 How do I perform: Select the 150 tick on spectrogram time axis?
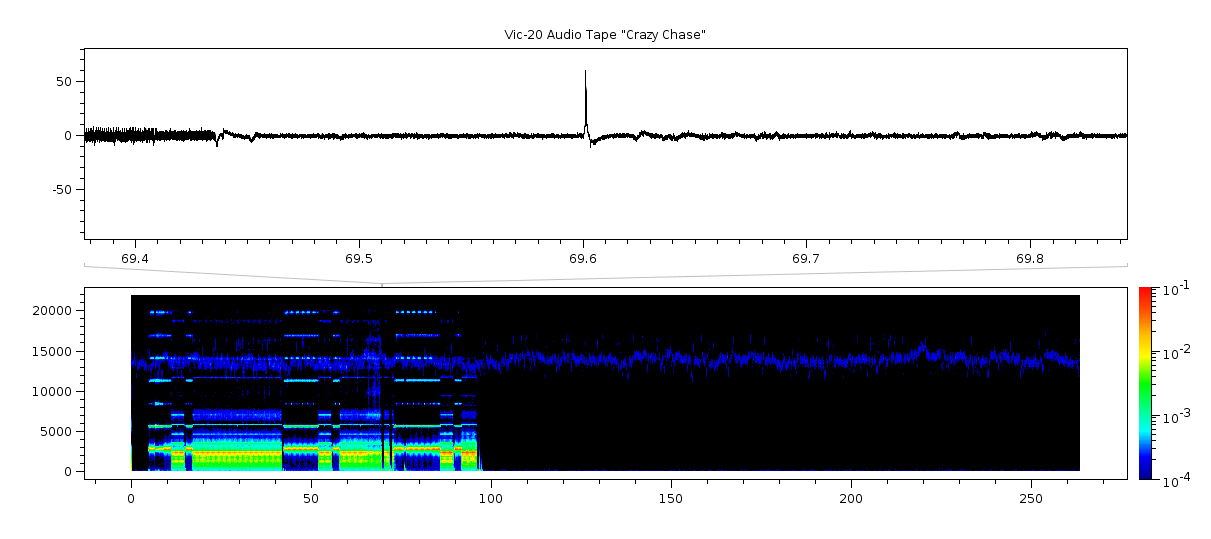click(x=671, y=498)
